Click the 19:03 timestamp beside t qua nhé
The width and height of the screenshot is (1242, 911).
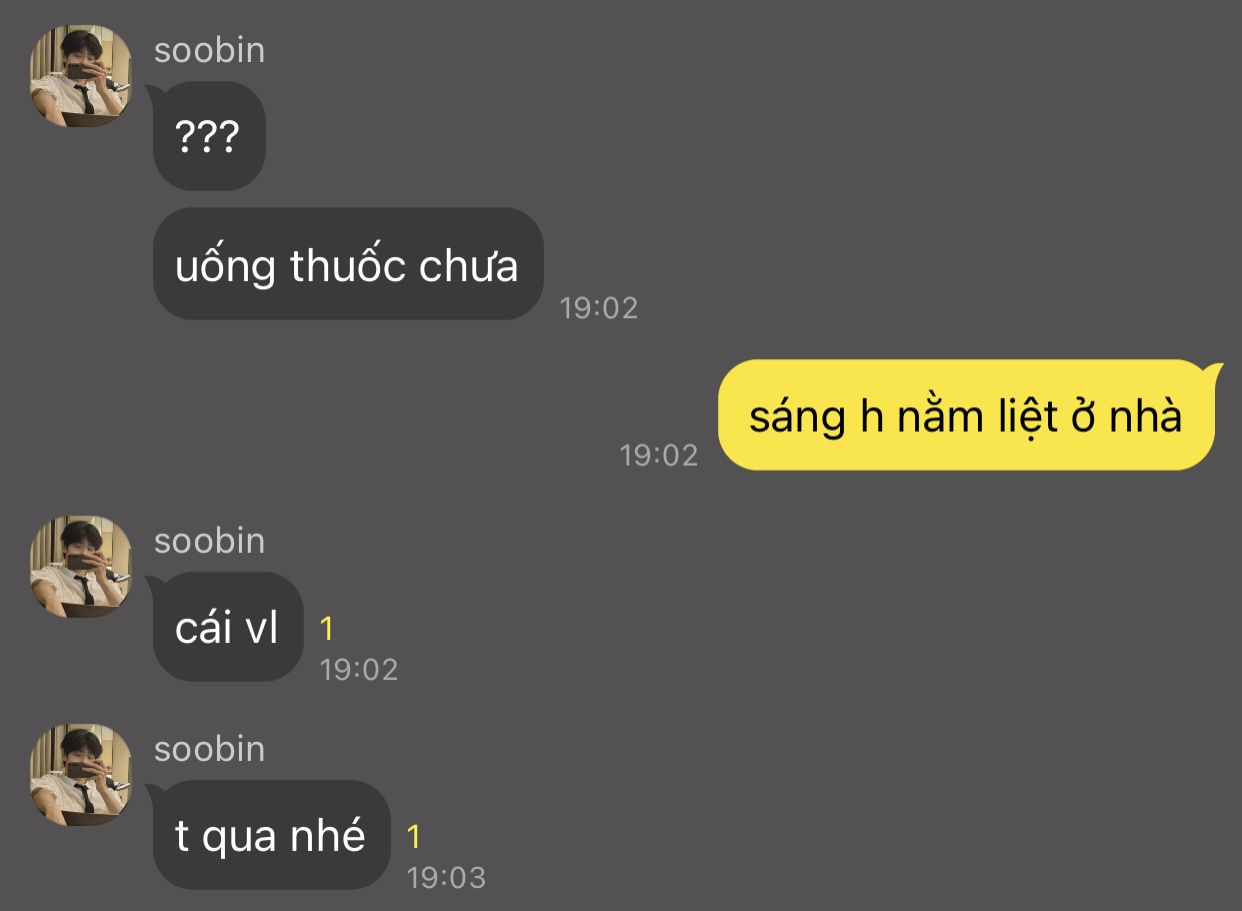coord(446,877)
